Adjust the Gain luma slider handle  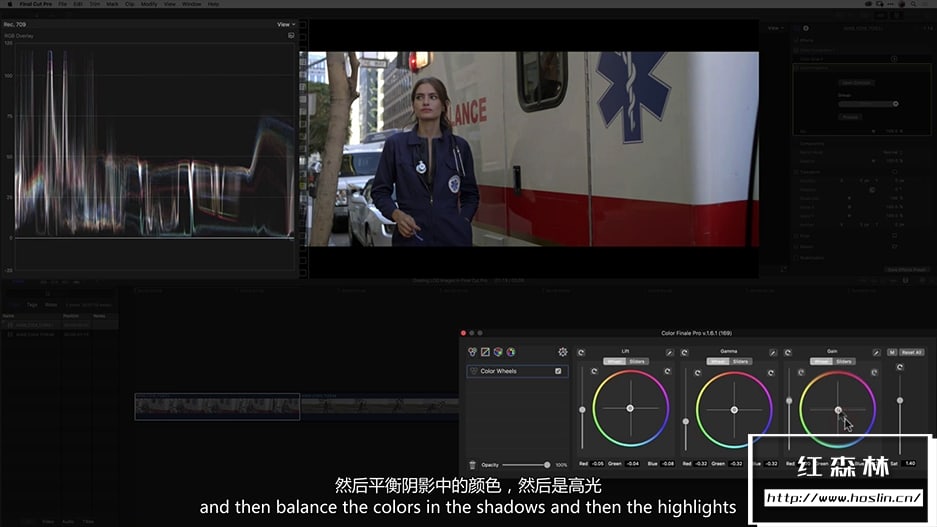[789, 401]
